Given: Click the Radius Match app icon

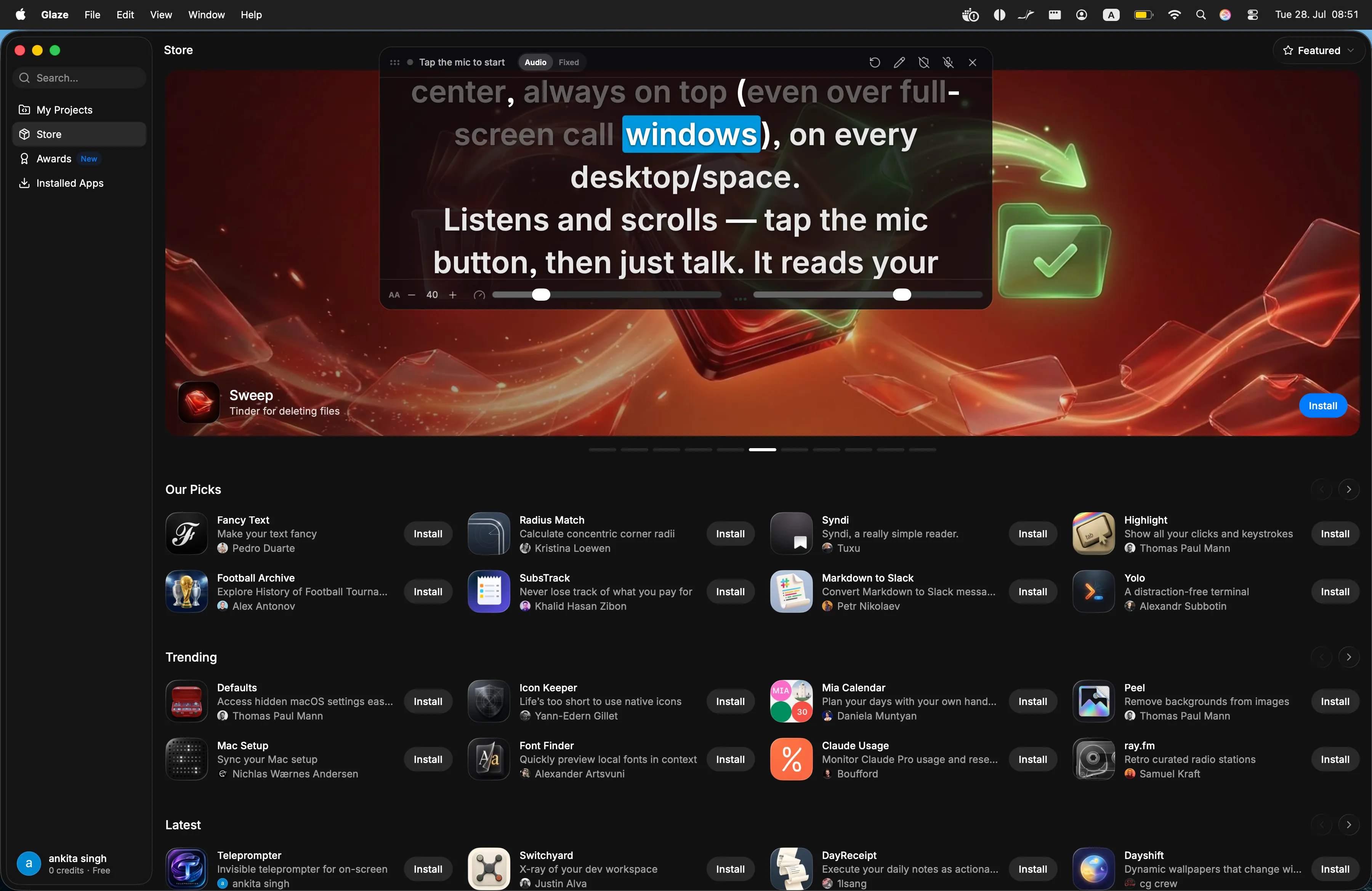Looking at the screenshot, I should (488, 534).
